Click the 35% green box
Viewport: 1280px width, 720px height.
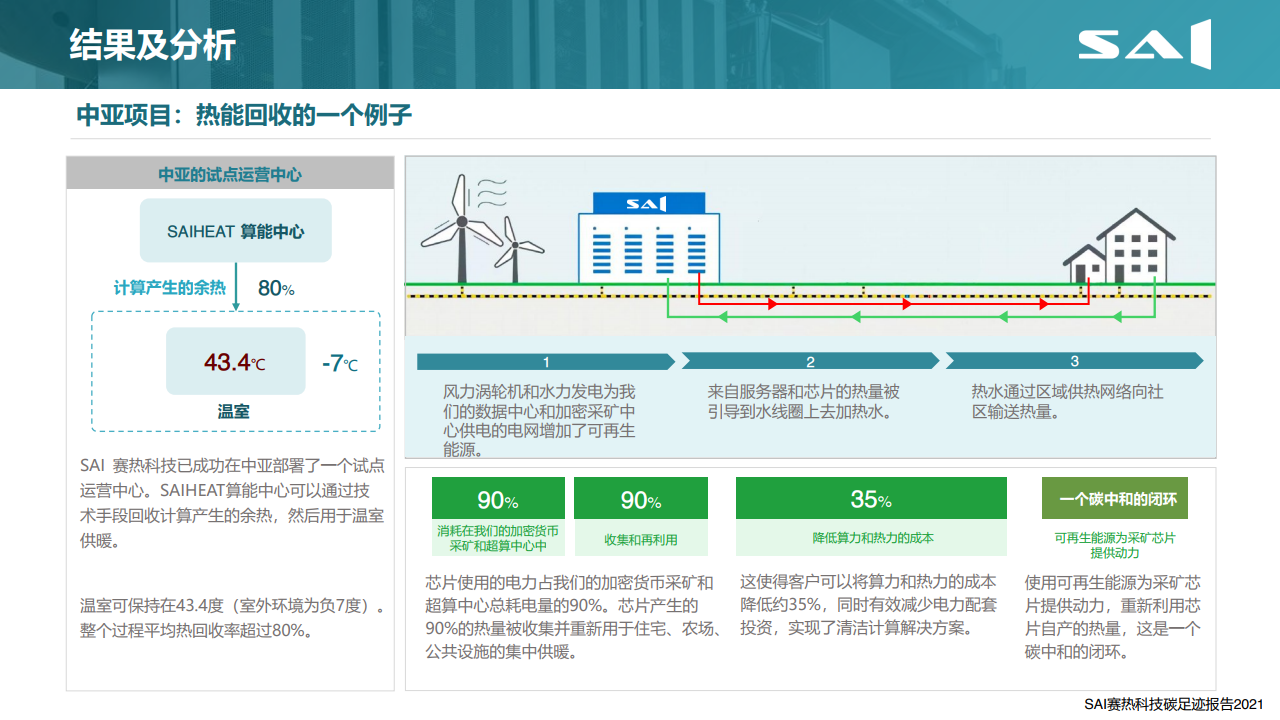(x=871, y=498)
